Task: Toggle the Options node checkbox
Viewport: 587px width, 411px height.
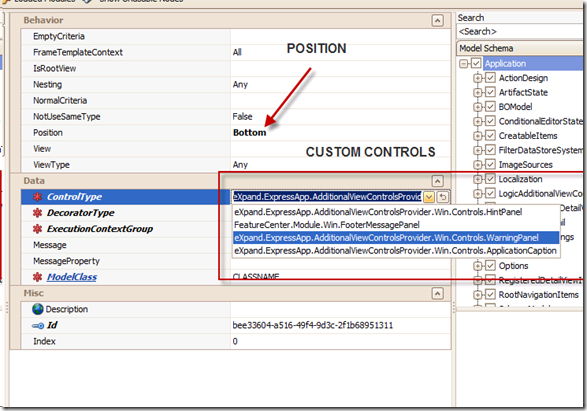Action: click(x=490, y=266)
